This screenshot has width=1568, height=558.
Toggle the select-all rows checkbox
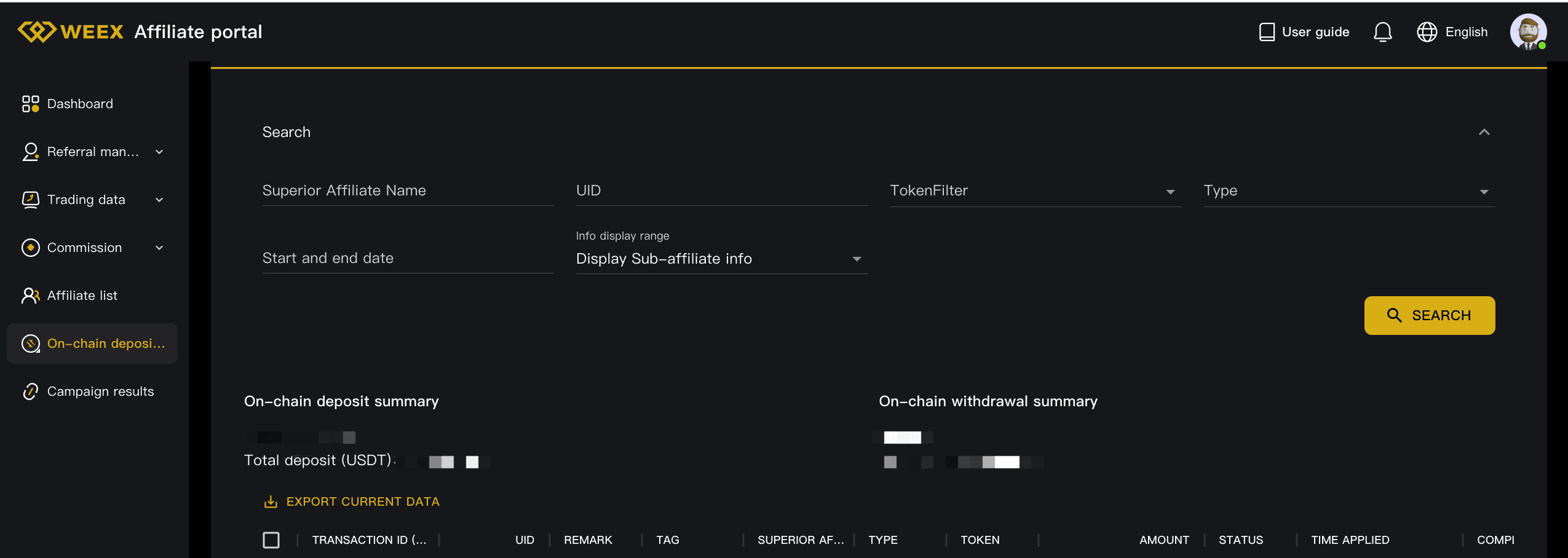coord(271,540)
